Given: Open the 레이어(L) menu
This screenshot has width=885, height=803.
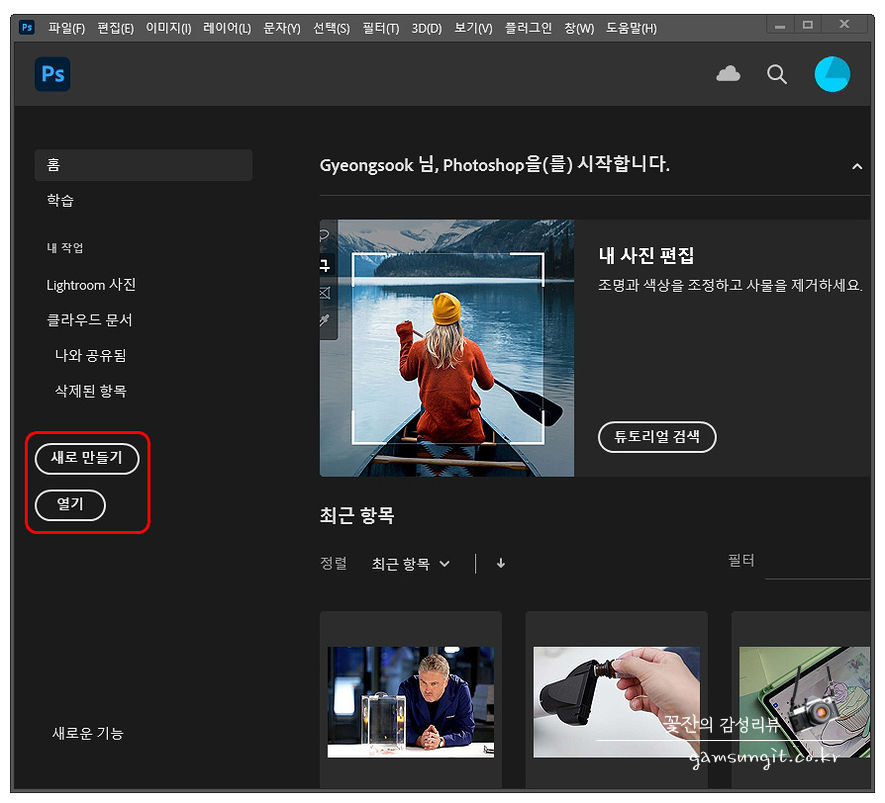Looking at the screenshot, I should coord(227,28).
